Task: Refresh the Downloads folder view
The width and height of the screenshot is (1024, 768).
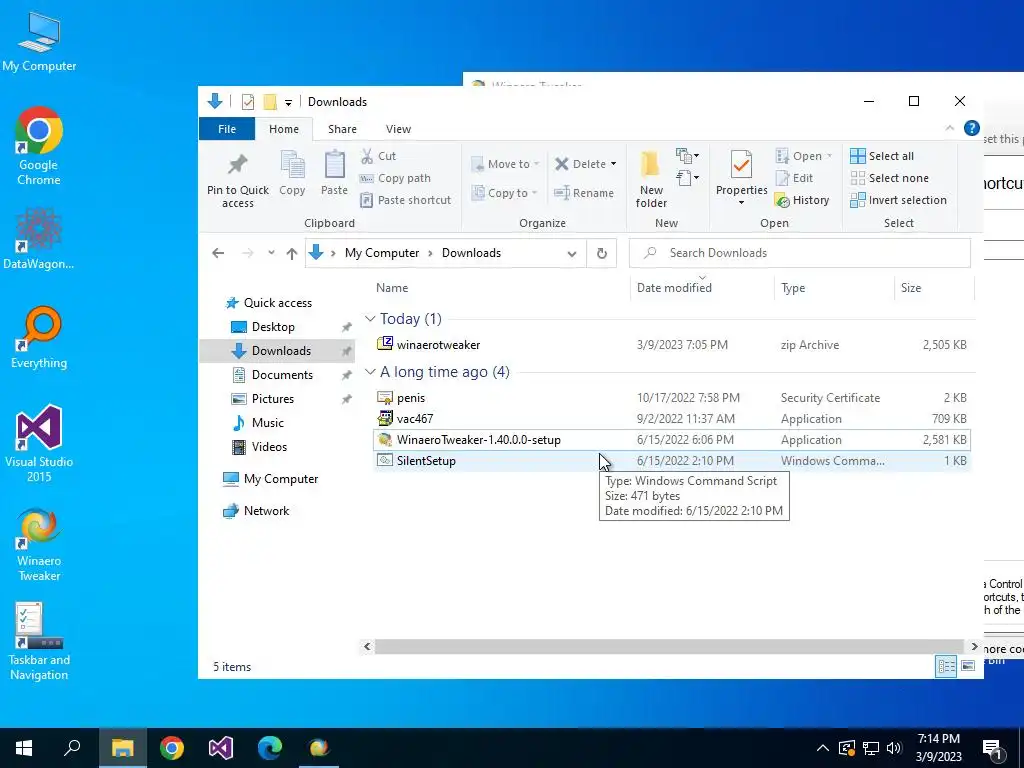Action: [x=601, y=253]
